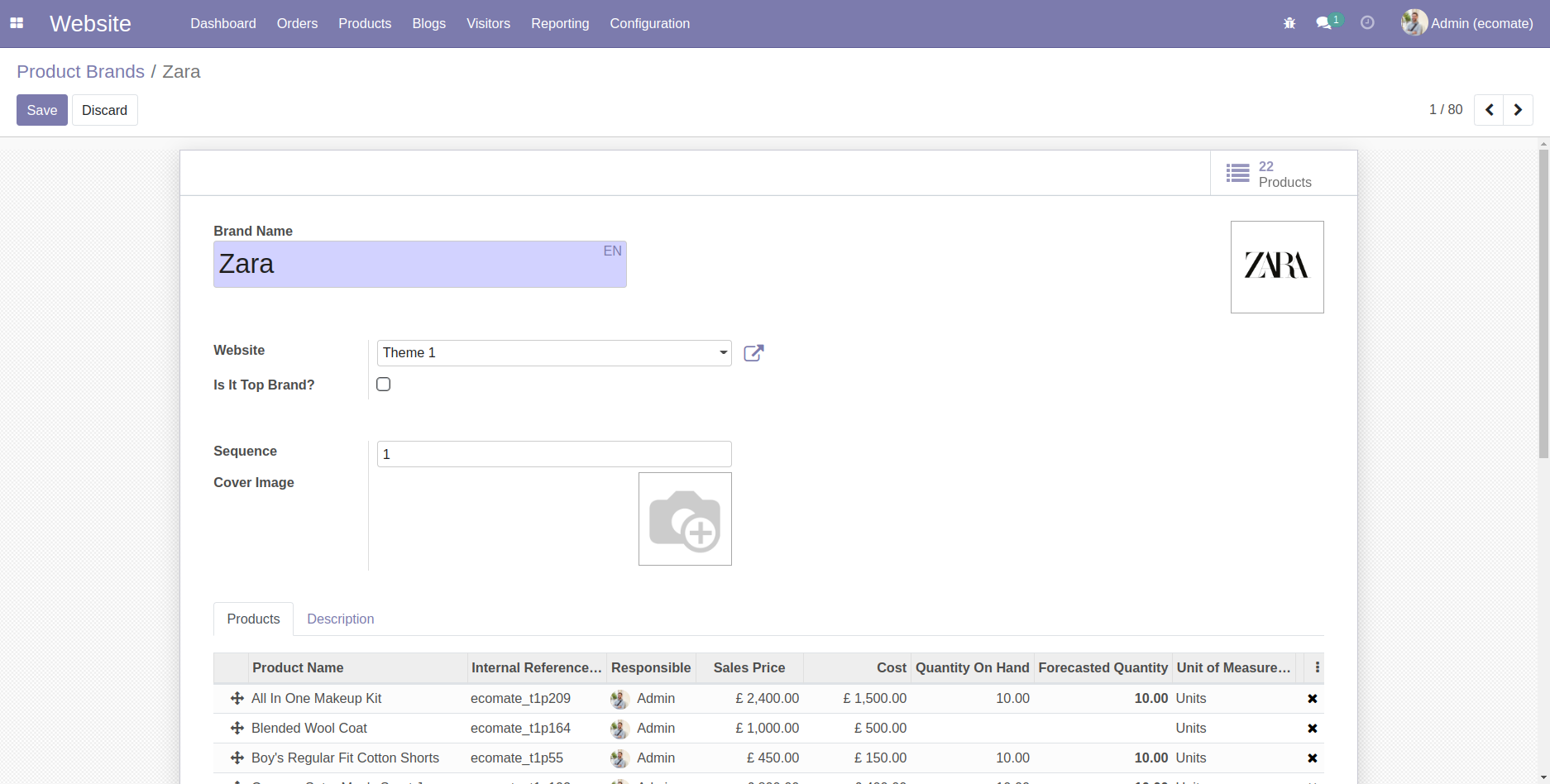Open the Visitors menu
This screenshot has height=784, width=1550.
pyautogui.click(x=488, y=23)
